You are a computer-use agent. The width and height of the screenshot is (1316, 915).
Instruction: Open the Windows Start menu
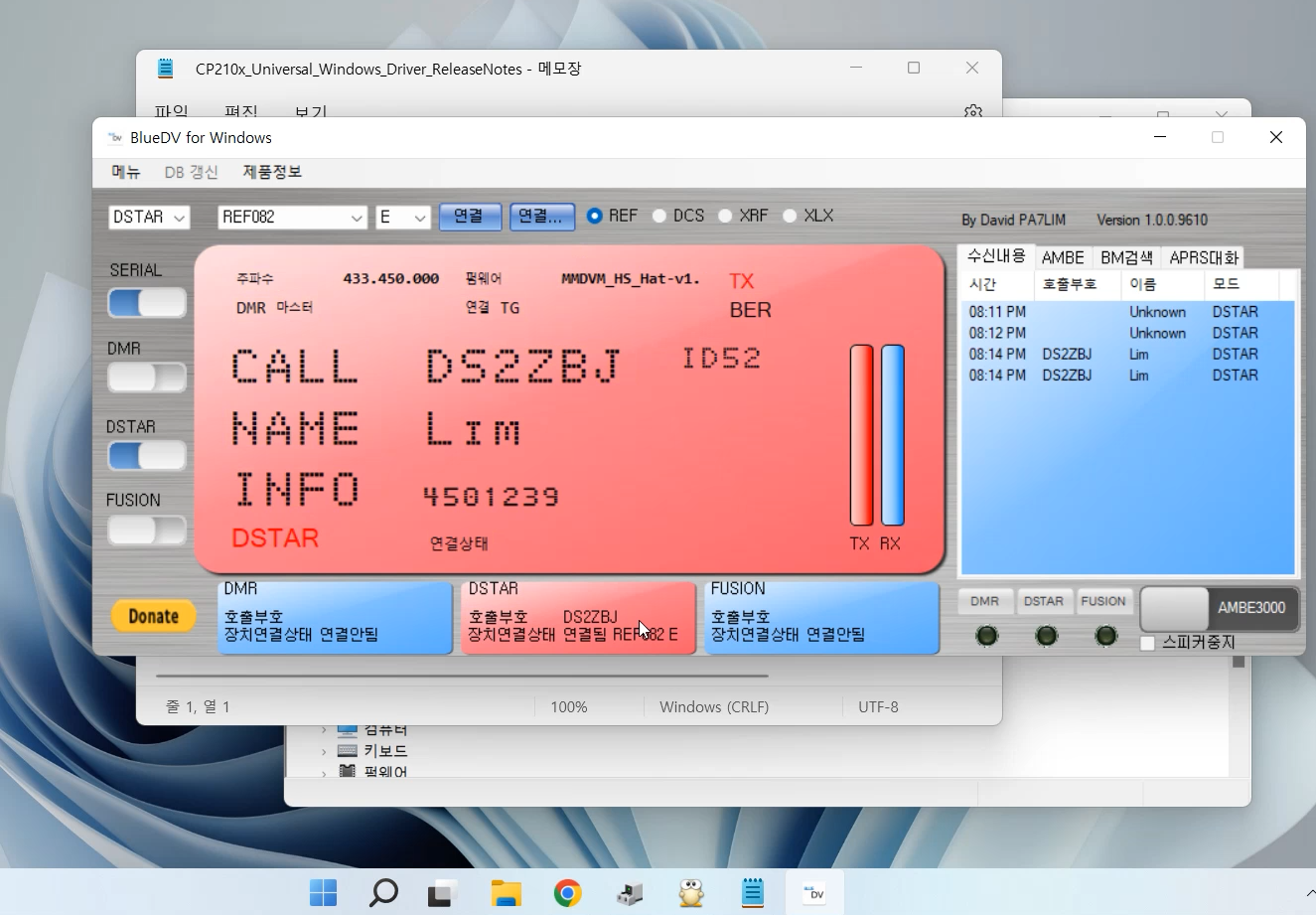tap(323, 893)
